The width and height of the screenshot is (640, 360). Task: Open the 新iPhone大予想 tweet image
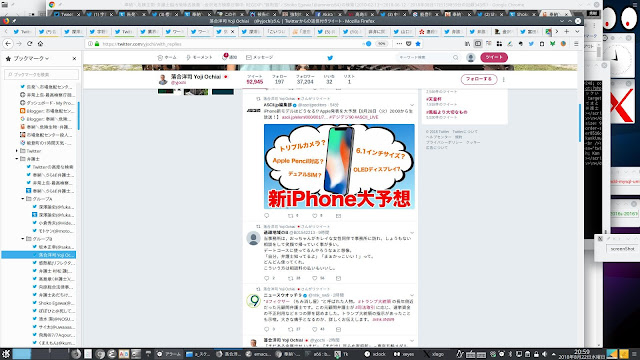tap(339, 167)
